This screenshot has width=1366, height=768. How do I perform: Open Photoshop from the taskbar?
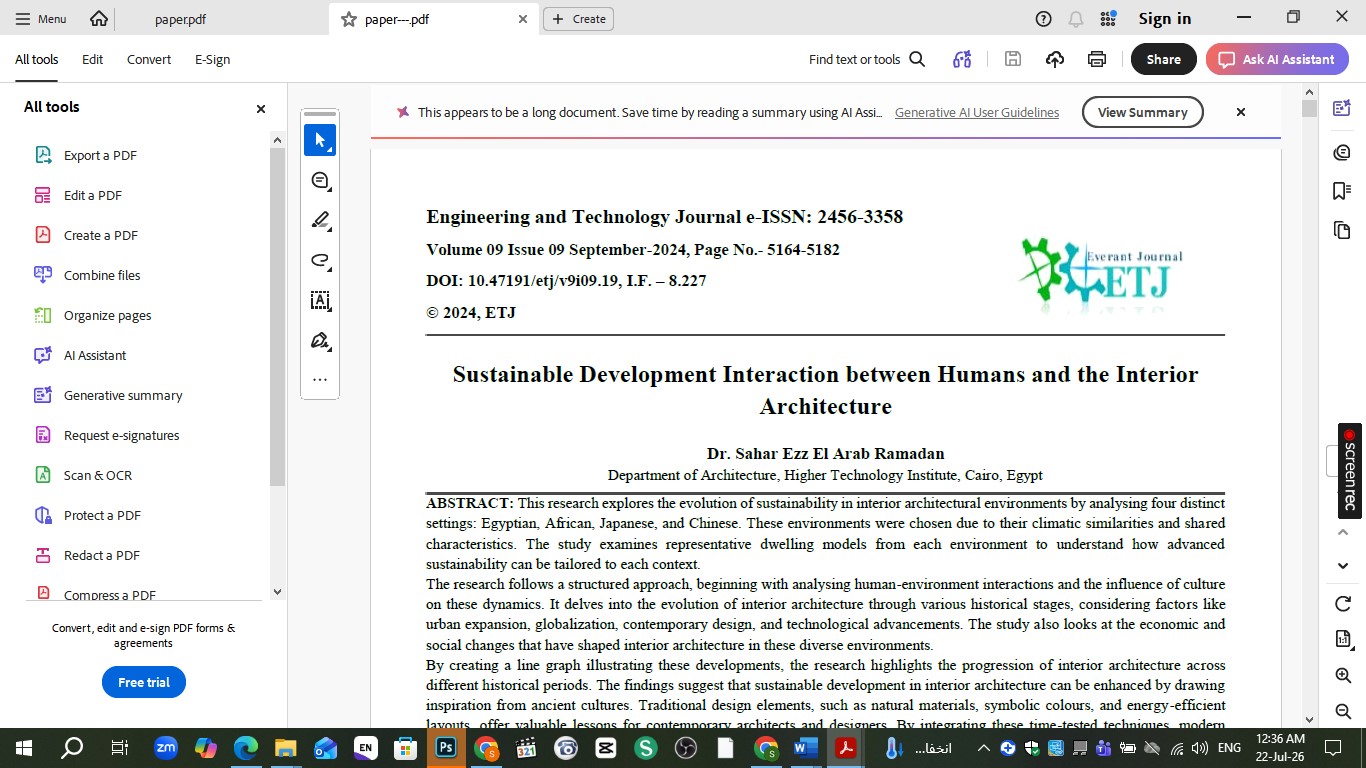[445, 747]
